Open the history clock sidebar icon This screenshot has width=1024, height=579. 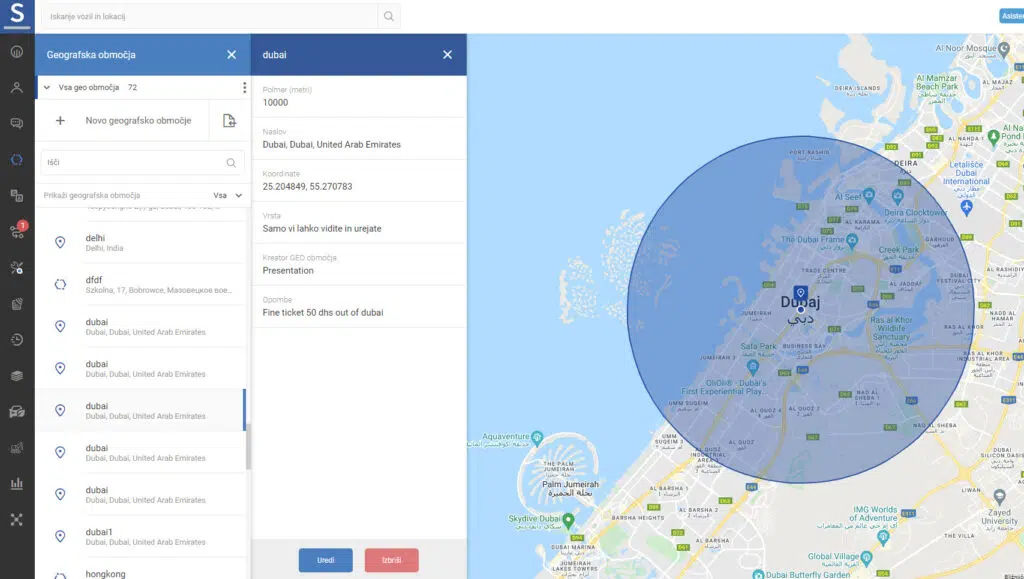(17, 339)
